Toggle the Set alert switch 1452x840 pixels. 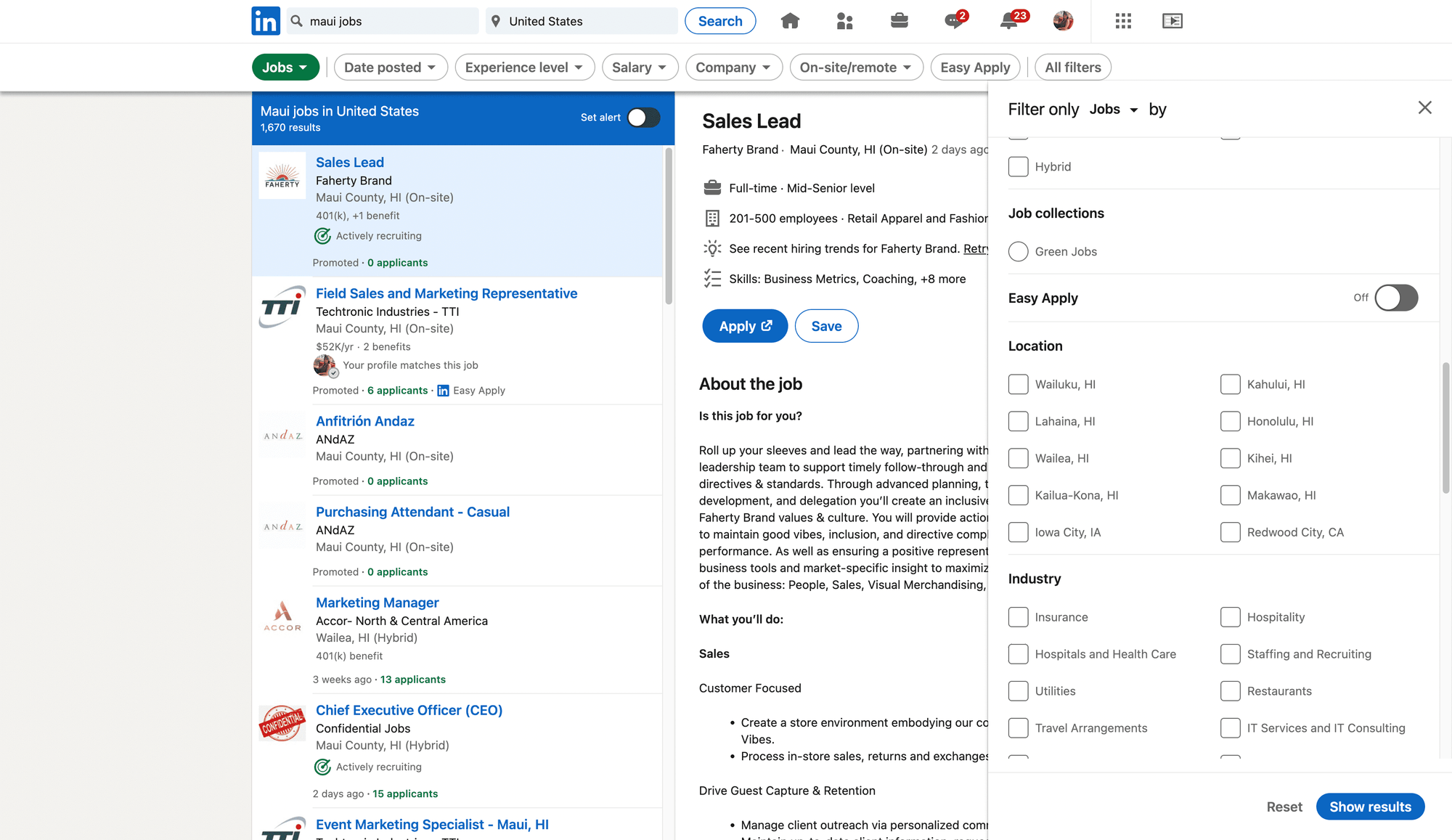(643, 118)
